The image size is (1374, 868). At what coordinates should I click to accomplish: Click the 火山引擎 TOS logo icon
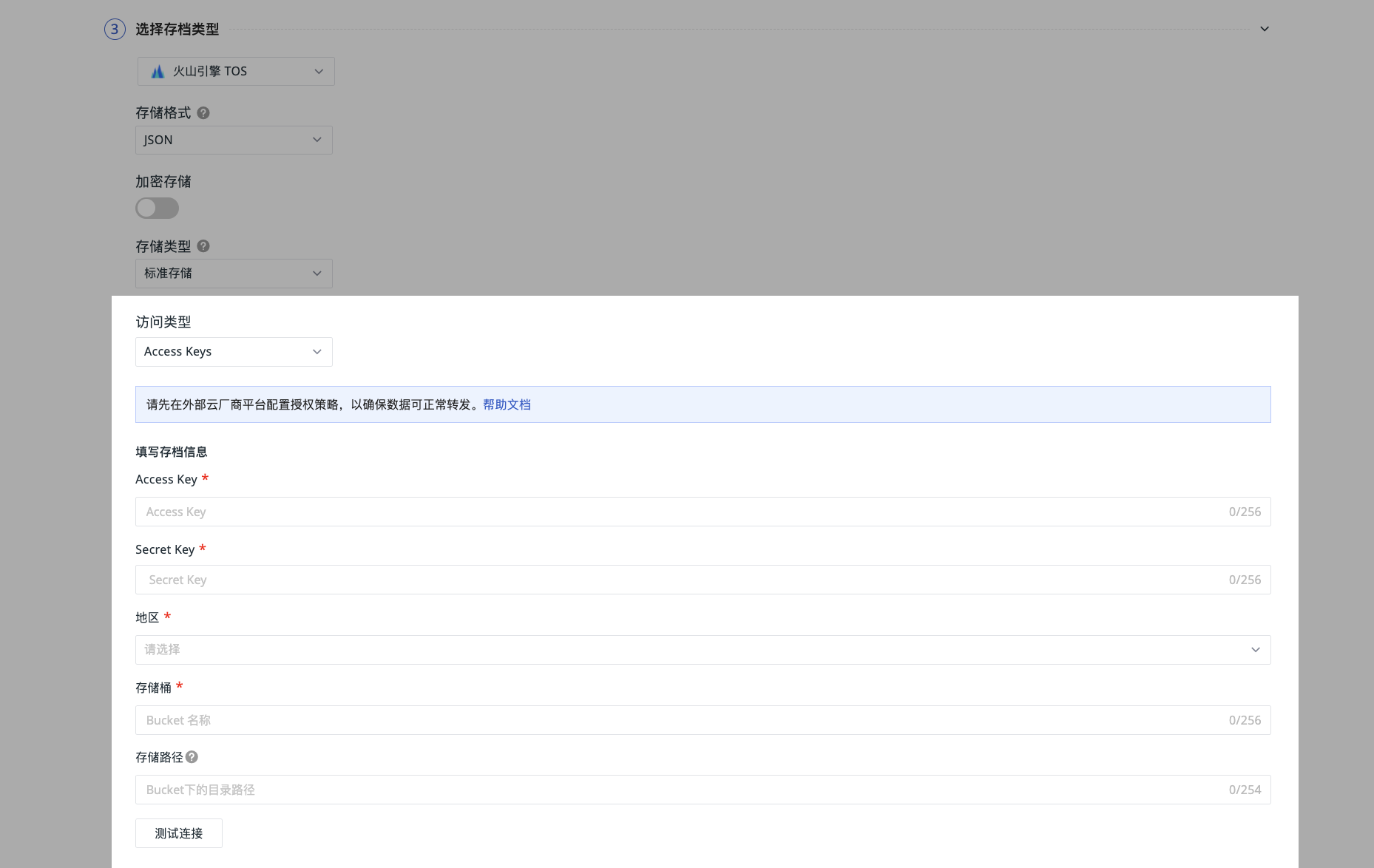pyautogui.click(x=158, y=72)
